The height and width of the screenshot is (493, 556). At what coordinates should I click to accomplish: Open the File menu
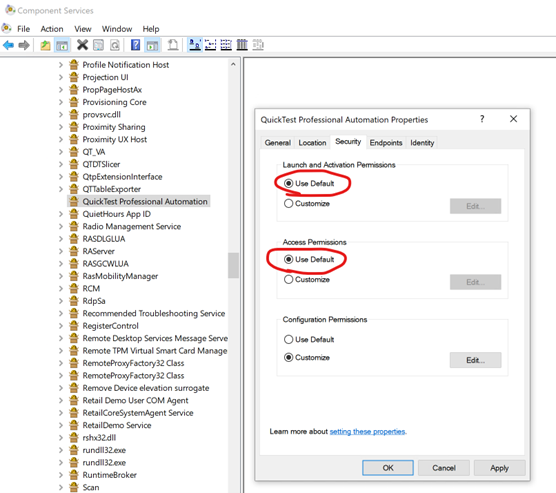tap(23, 29)
